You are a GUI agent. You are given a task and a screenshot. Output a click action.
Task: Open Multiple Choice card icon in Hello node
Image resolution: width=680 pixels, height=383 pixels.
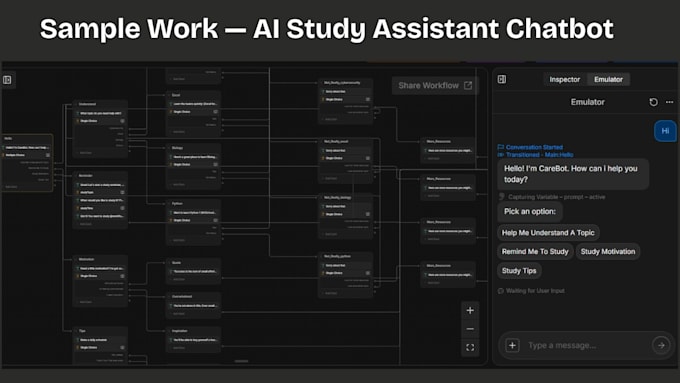click(x=48, y=155)
